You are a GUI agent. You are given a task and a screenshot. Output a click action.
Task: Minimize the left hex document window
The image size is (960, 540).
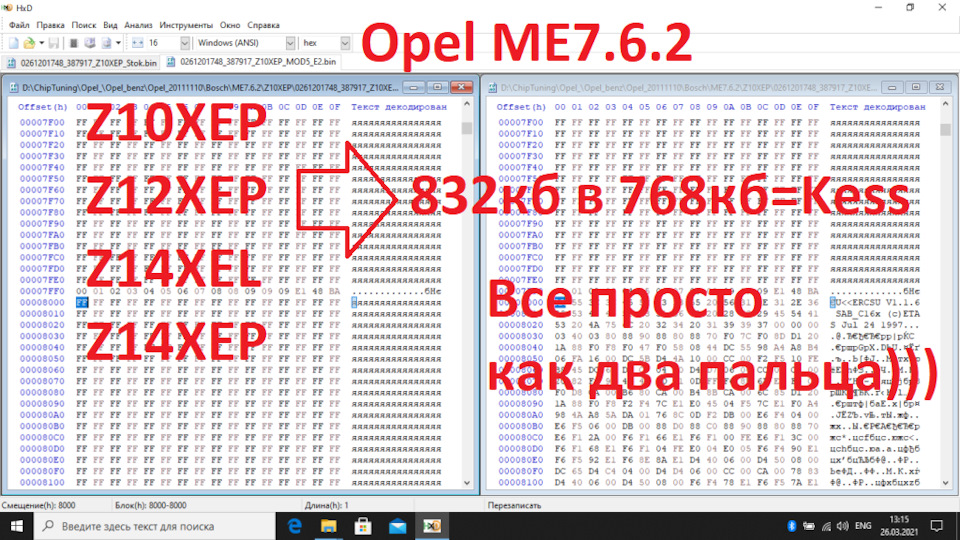(414, 88)
